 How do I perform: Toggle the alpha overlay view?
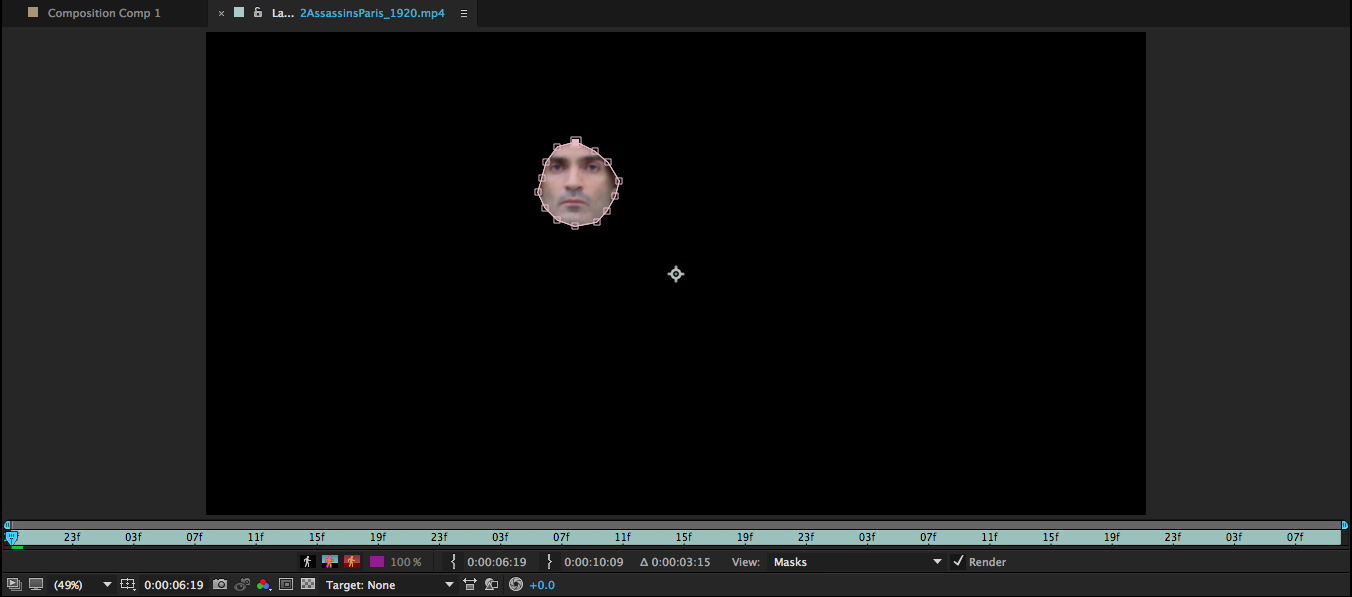coord(351,562)
